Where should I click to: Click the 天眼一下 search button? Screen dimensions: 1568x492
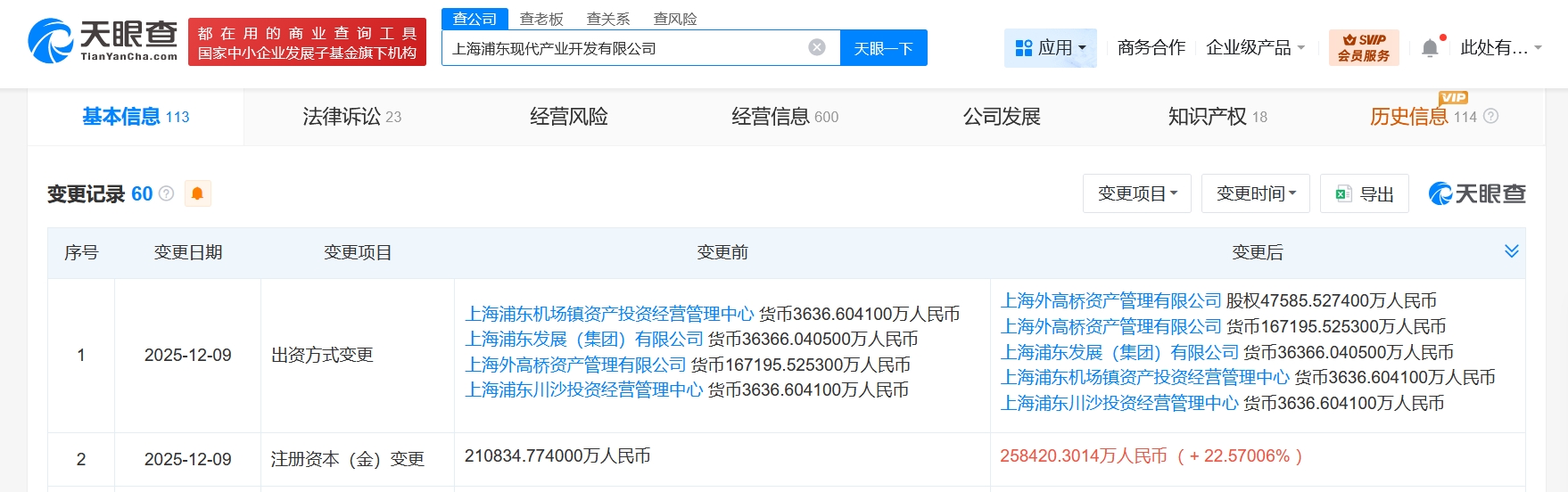883,48
